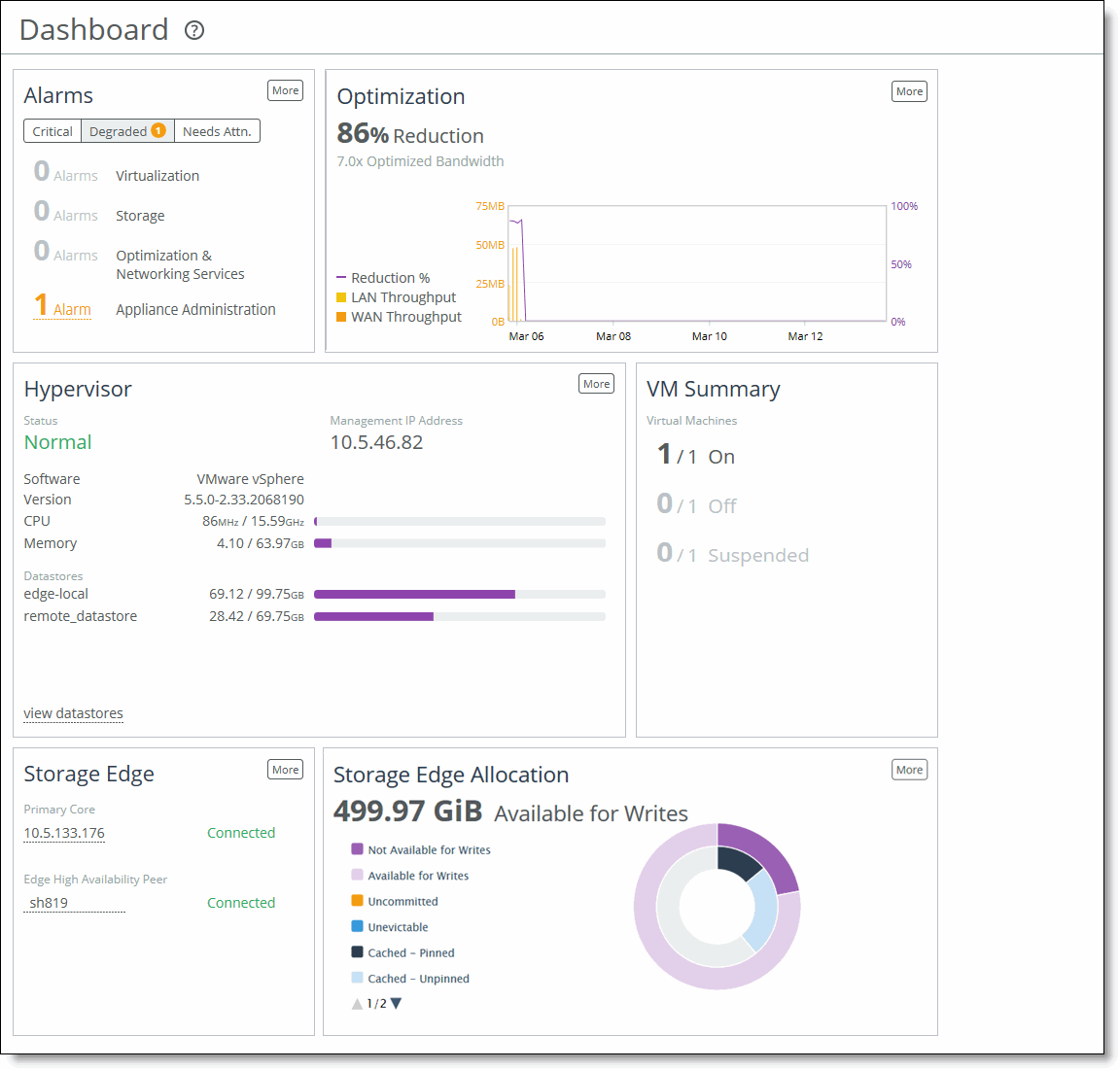Click the CPU usage progress bar in Hypervisor
This screenshot has width=1120, height=1070.
coord(459,521)
